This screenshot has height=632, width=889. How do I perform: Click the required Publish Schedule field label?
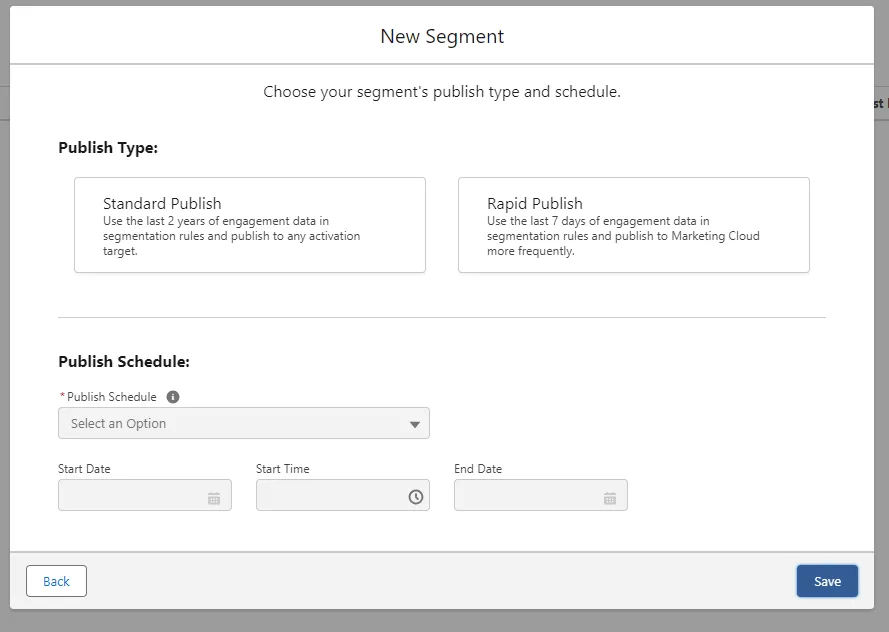(x=111, y=397)
